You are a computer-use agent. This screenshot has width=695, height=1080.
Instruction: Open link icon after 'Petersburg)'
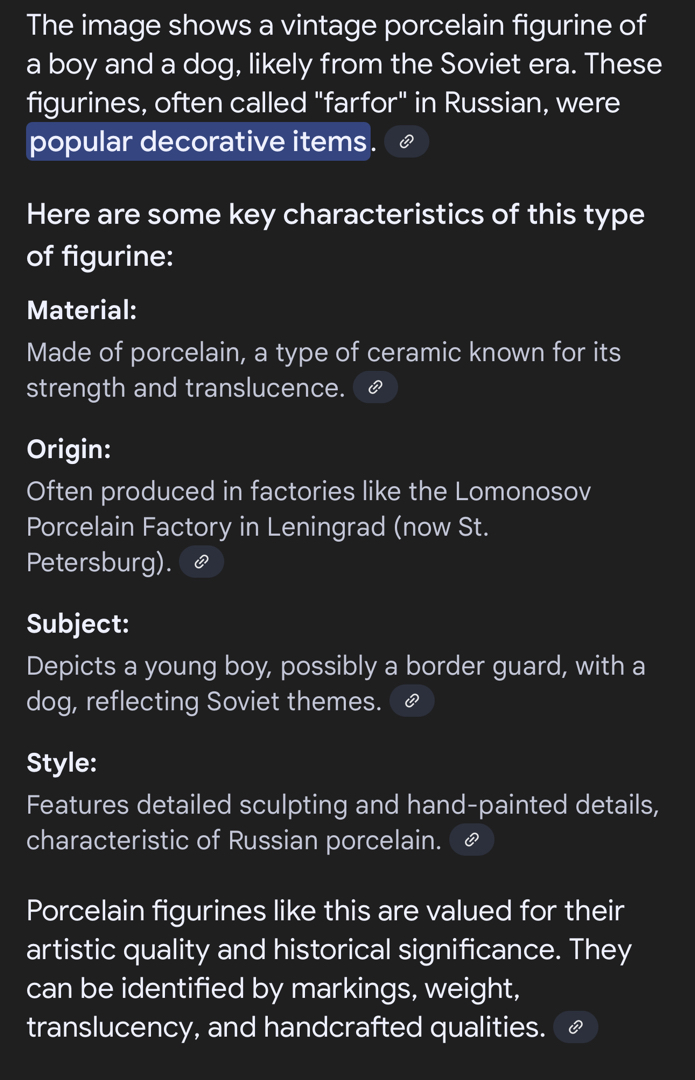coord(201,562)
